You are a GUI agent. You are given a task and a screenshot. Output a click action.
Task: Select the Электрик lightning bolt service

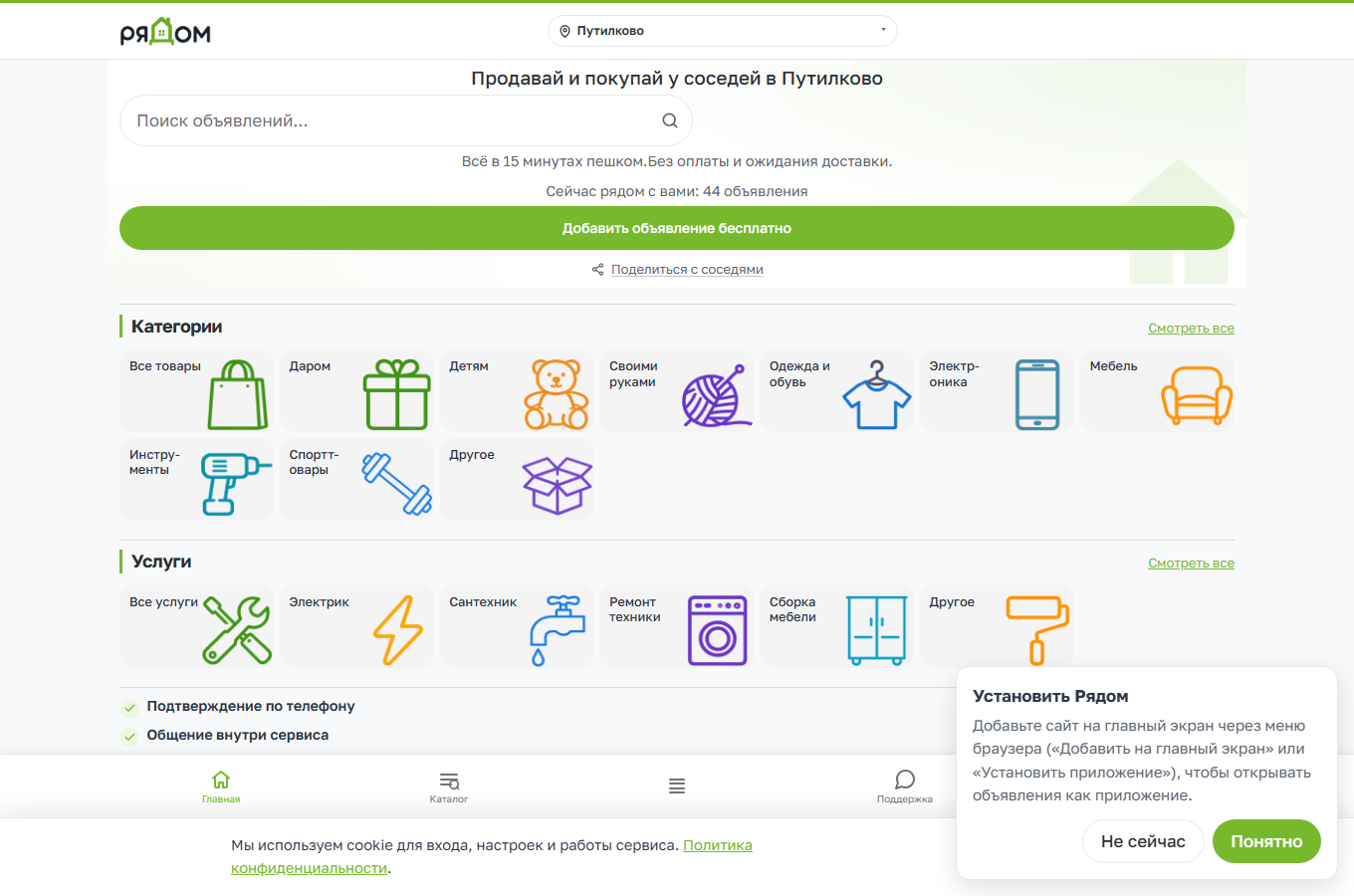[356, 626]
